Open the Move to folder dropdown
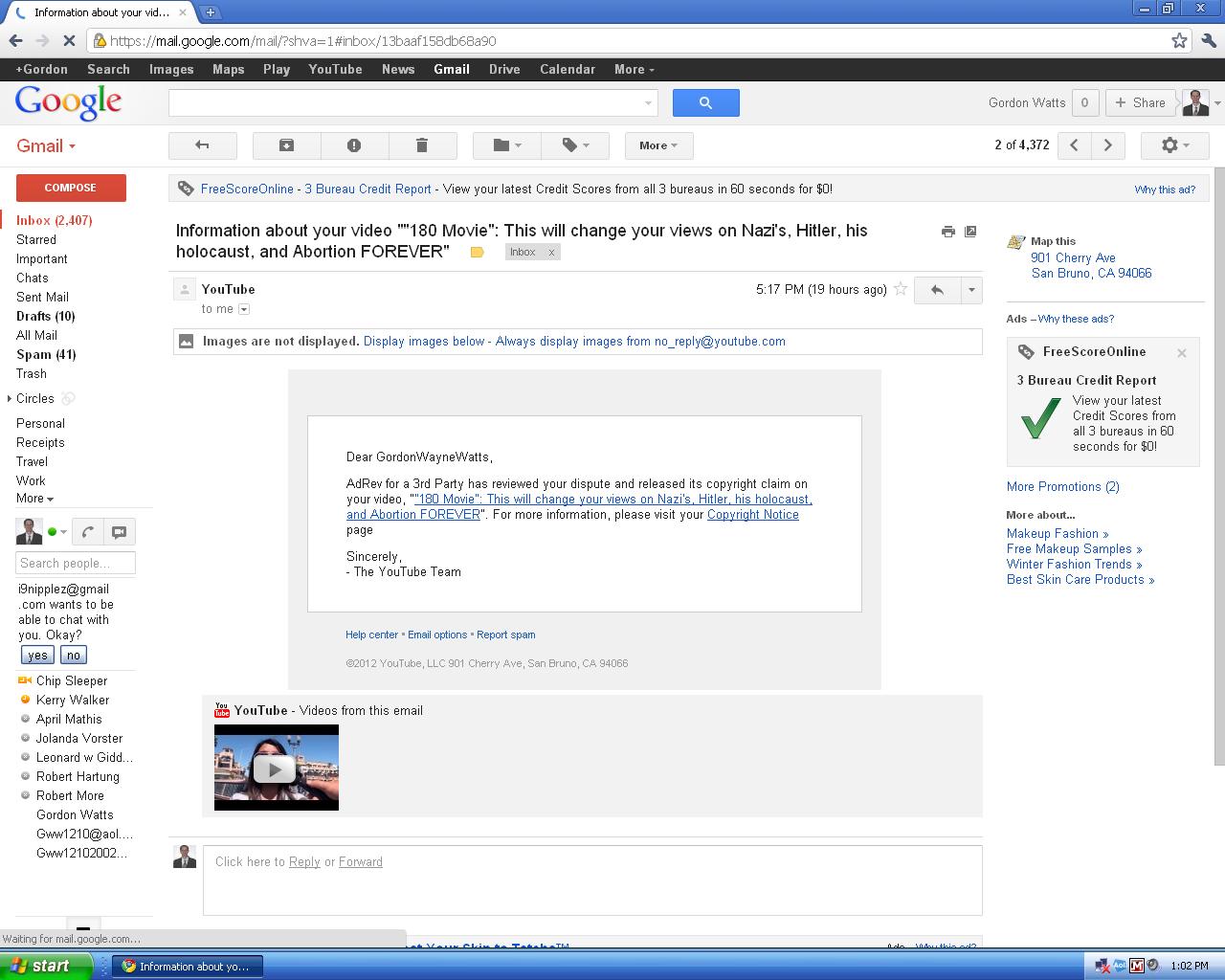The height and width of the screenshot is (980, 1225). click(507, 145)
